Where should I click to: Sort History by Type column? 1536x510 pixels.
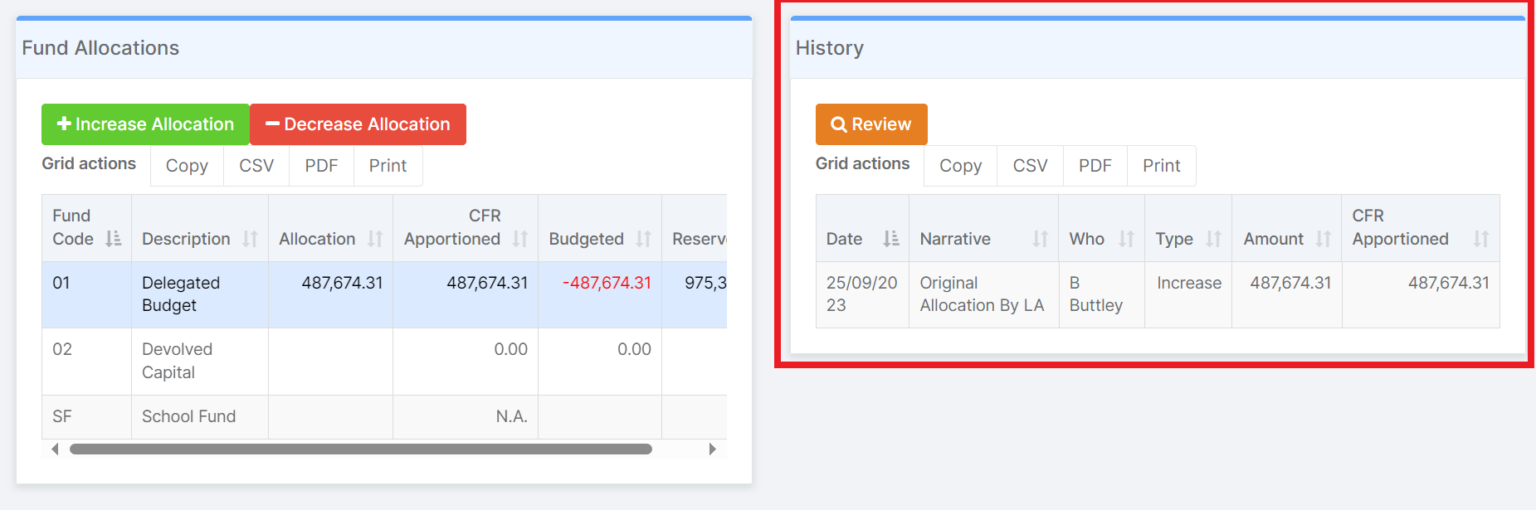pos(1213,239)
